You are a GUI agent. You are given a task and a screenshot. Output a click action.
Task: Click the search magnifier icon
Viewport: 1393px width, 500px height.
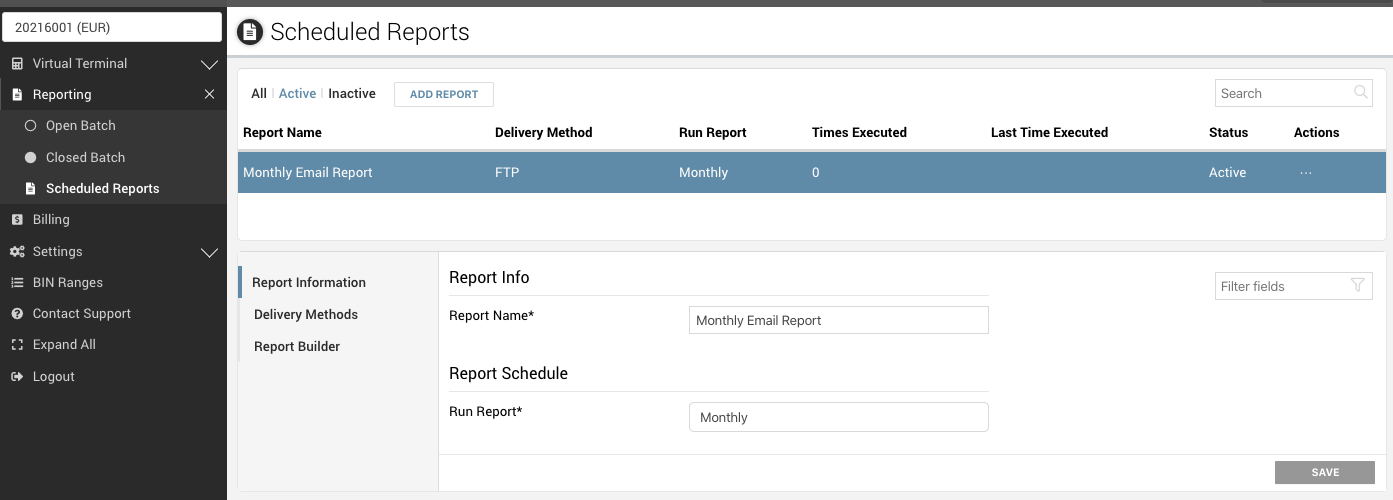1361,93
